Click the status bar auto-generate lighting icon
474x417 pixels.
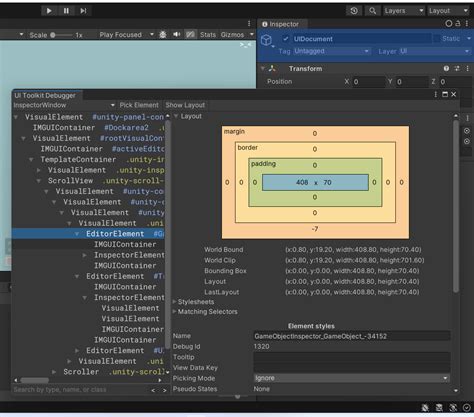tap(453, 407)
